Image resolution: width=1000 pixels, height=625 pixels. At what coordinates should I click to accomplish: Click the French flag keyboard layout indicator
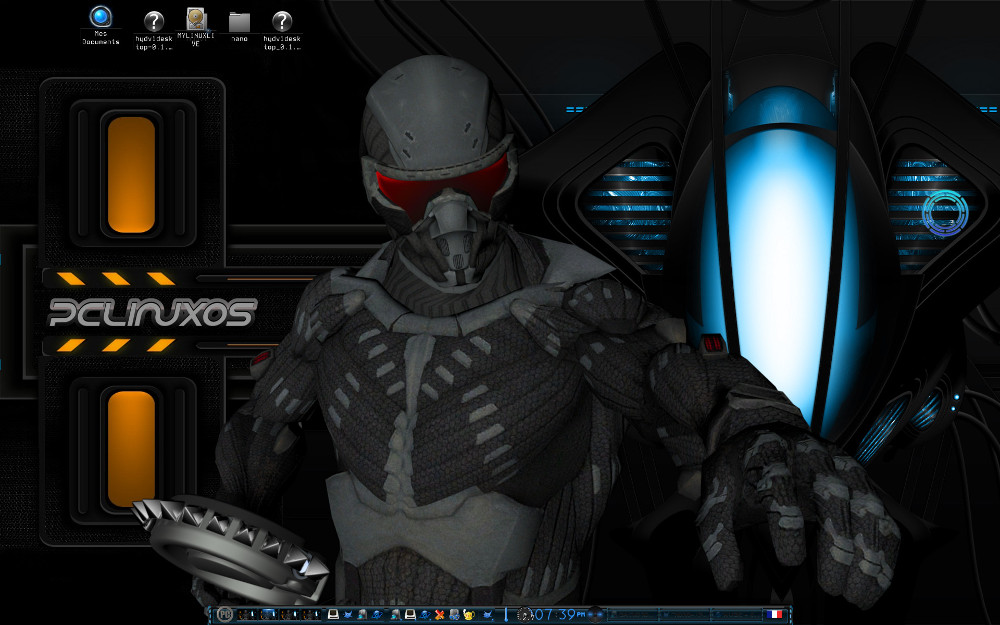pyautogui.click(x=775, y=614)
